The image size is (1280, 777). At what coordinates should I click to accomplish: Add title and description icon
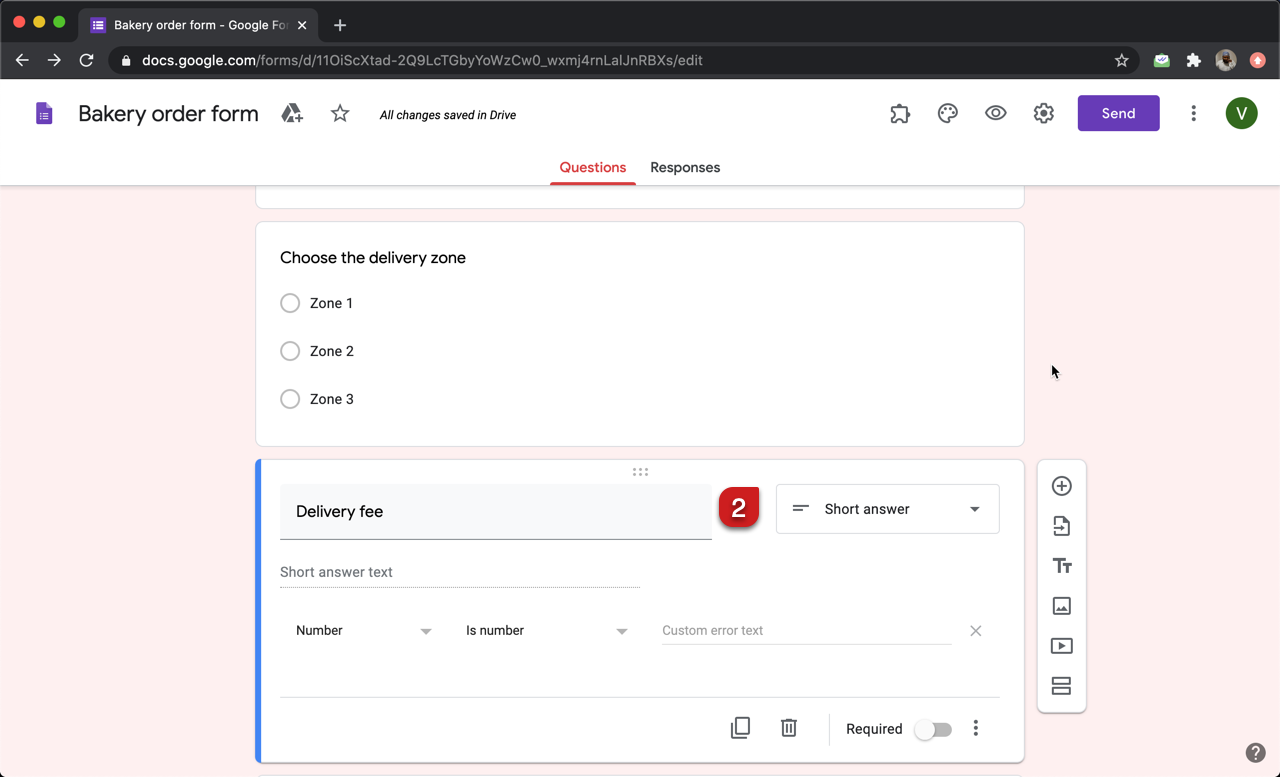tap(1061, 566)
